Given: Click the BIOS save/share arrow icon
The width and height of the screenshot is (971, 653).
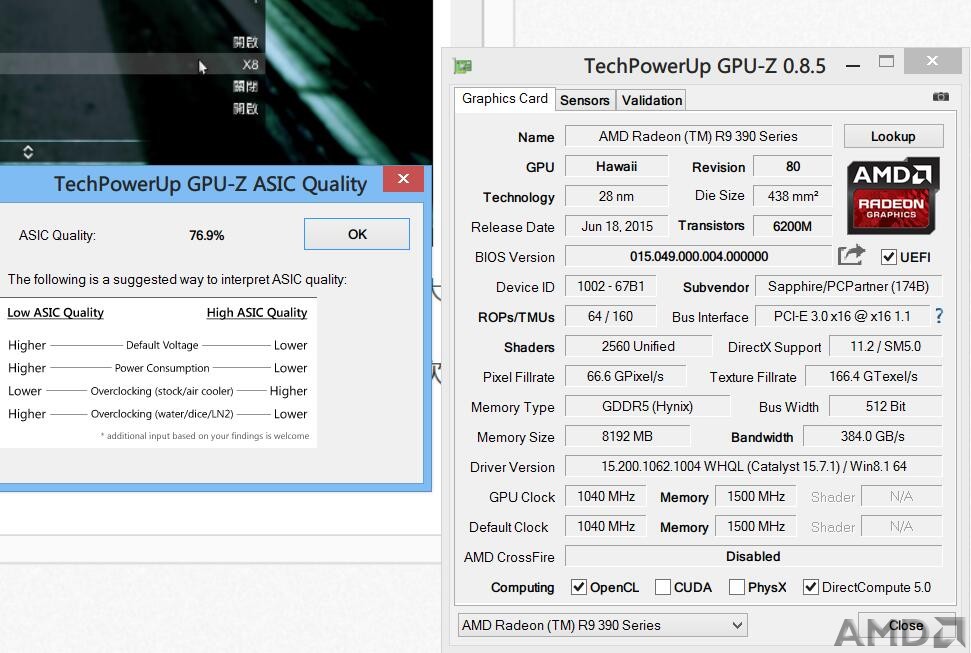Looking at the screenshot, I should point(851,255).
